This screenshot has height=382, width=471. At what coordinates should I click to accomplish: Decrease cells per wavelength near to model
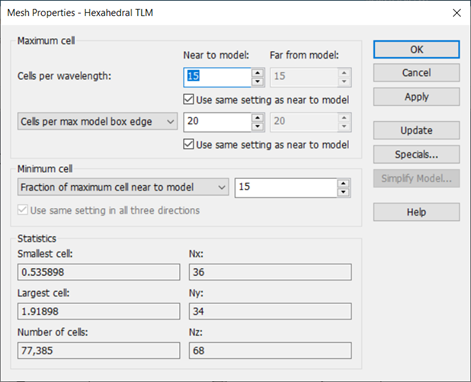(x=257, y=82)
